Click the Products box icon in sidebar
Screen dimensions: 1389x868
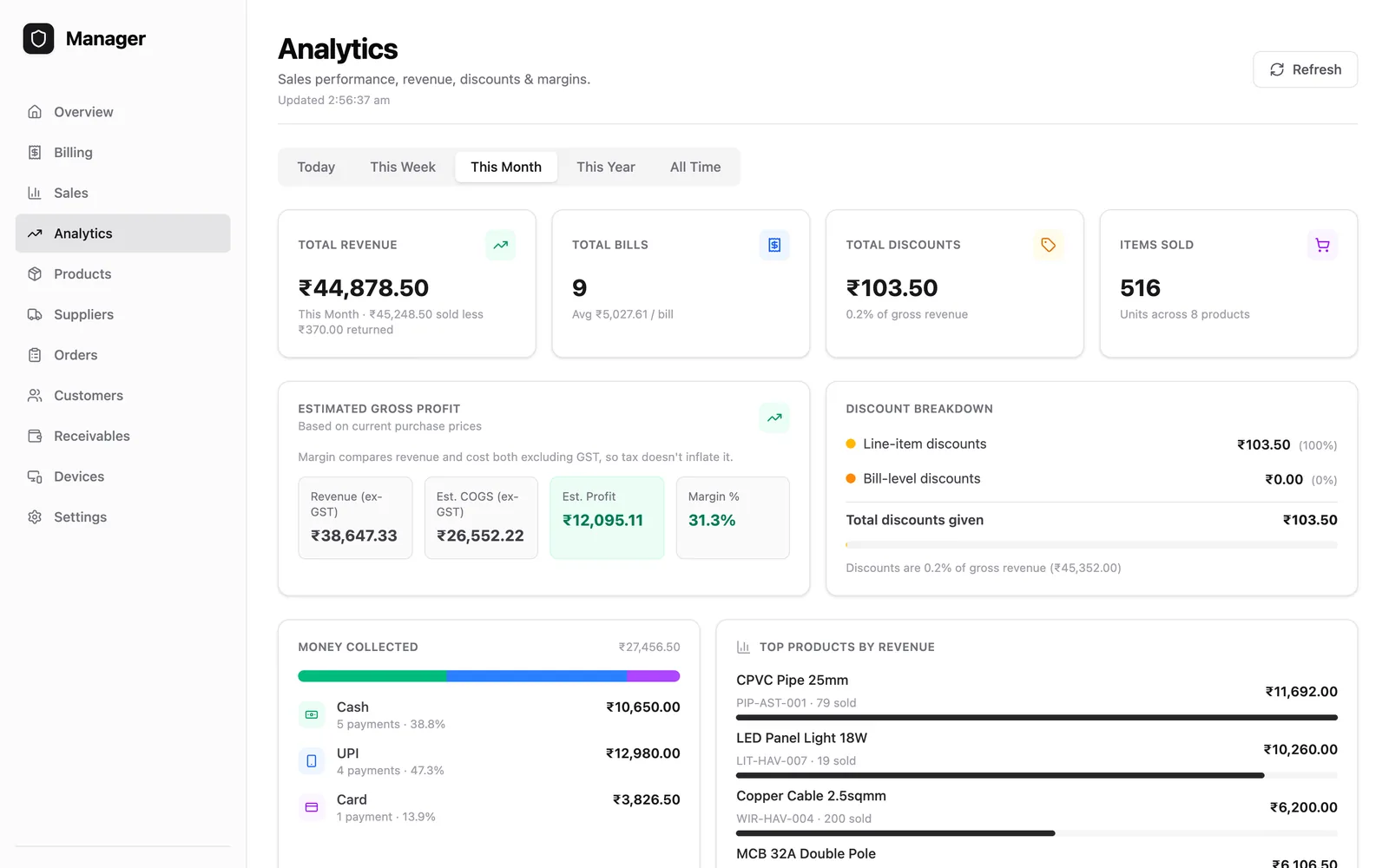pyautogui.click(x=35, y=274)
